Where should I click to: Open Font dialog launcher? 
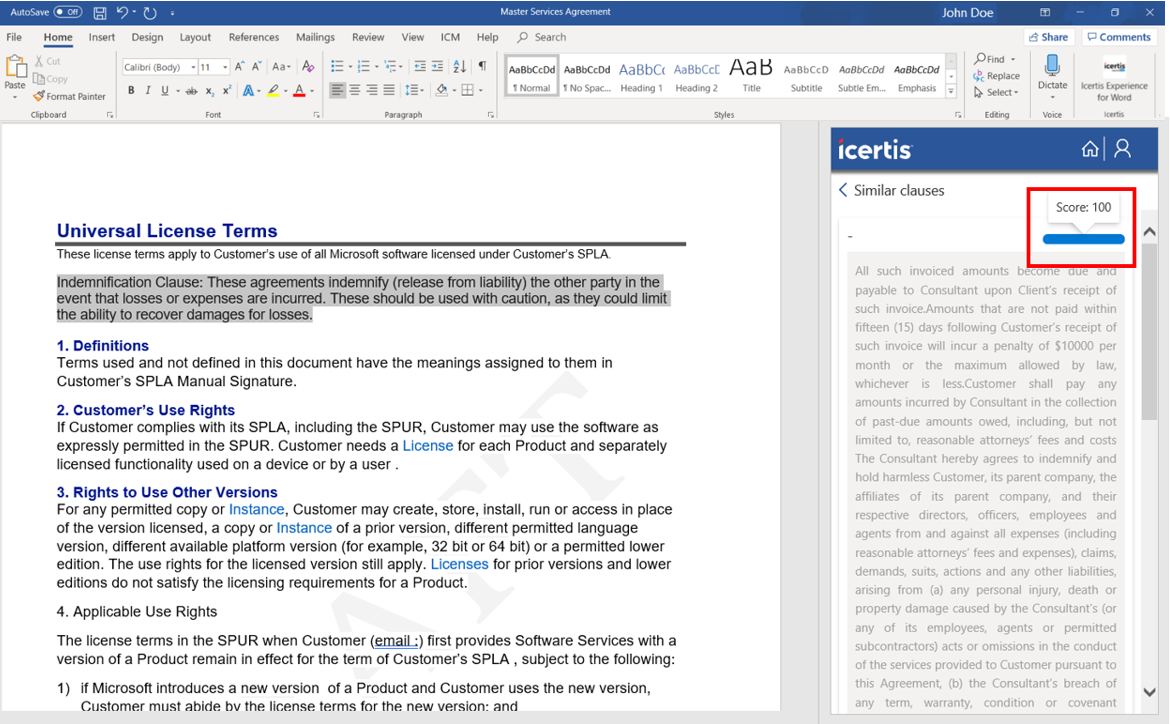pos(316,115)
